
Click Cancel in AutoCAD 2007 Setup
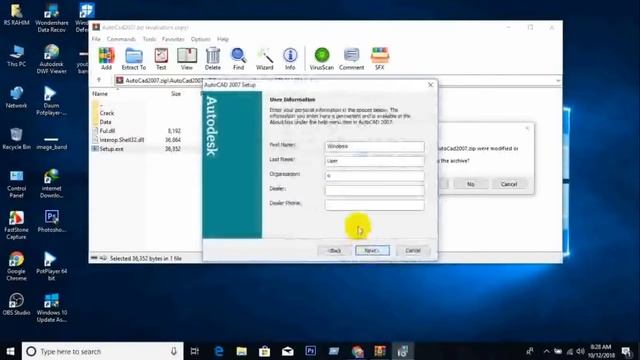[x=413, y=251]
